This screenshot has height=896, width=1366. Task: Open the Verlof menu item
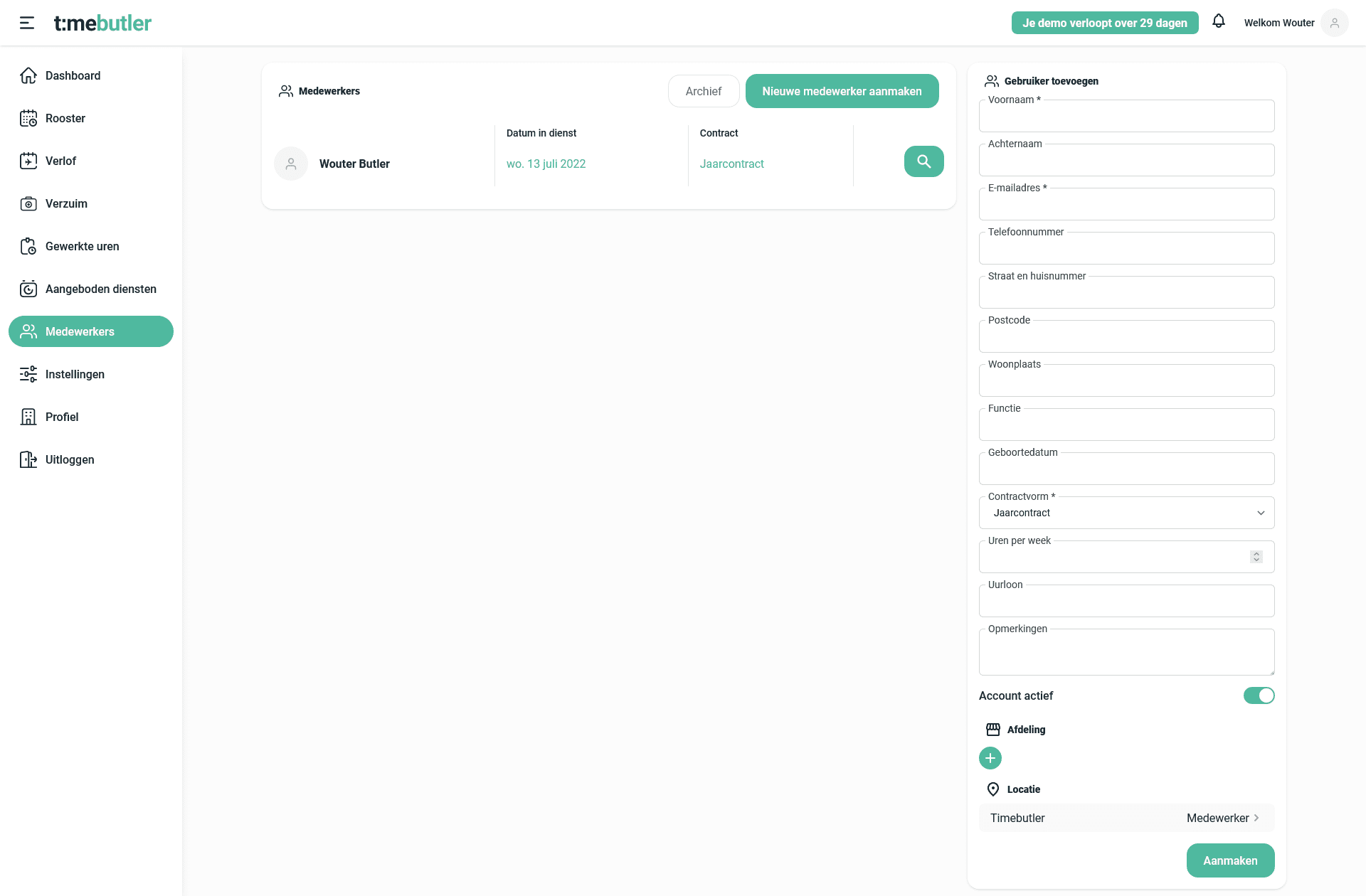pyautogui.click(x=91, y=161)
